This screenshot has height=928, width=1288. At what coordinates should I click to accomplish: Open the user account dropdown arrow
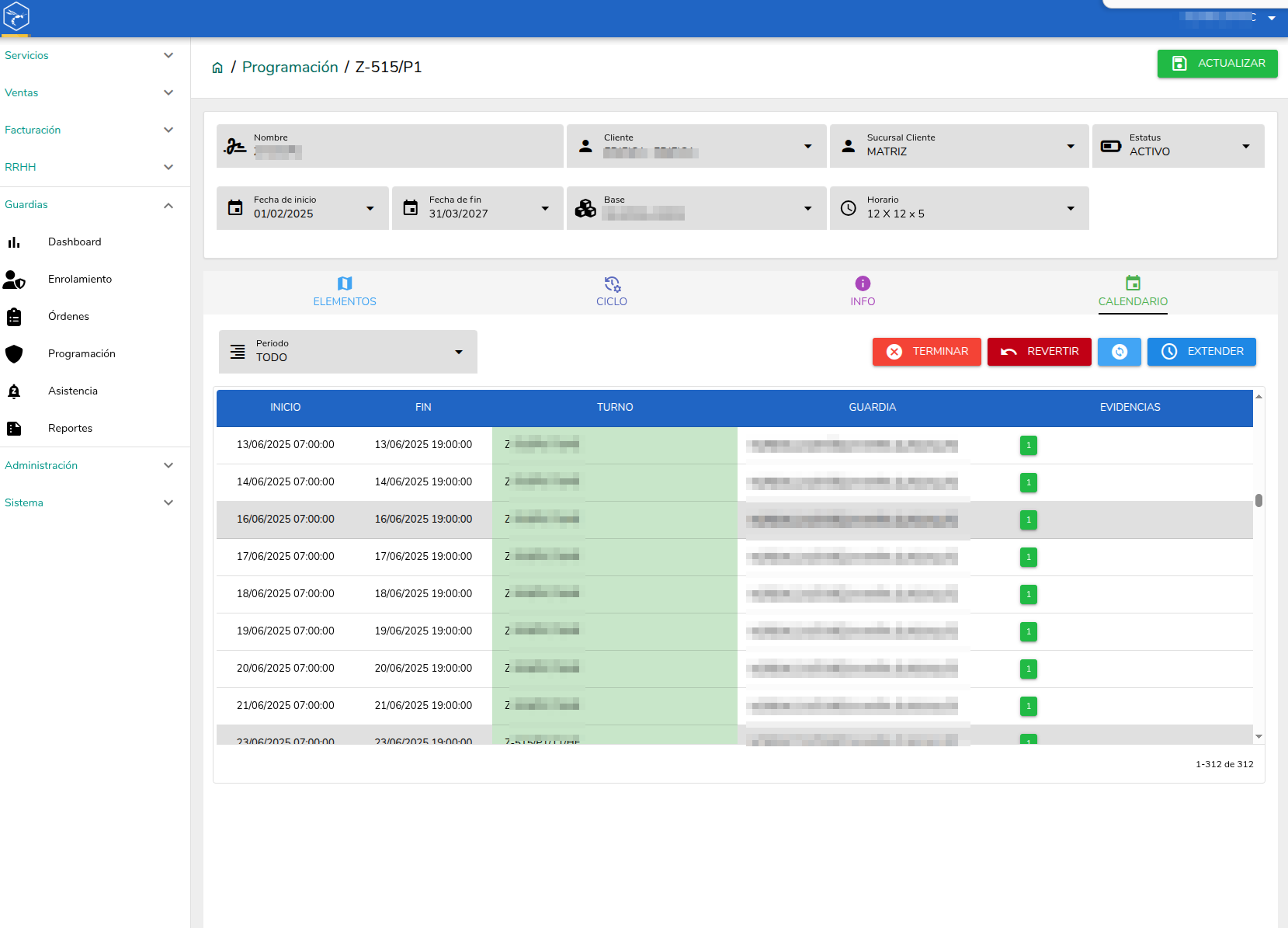pyautogui.click(x=1272, y=18)
